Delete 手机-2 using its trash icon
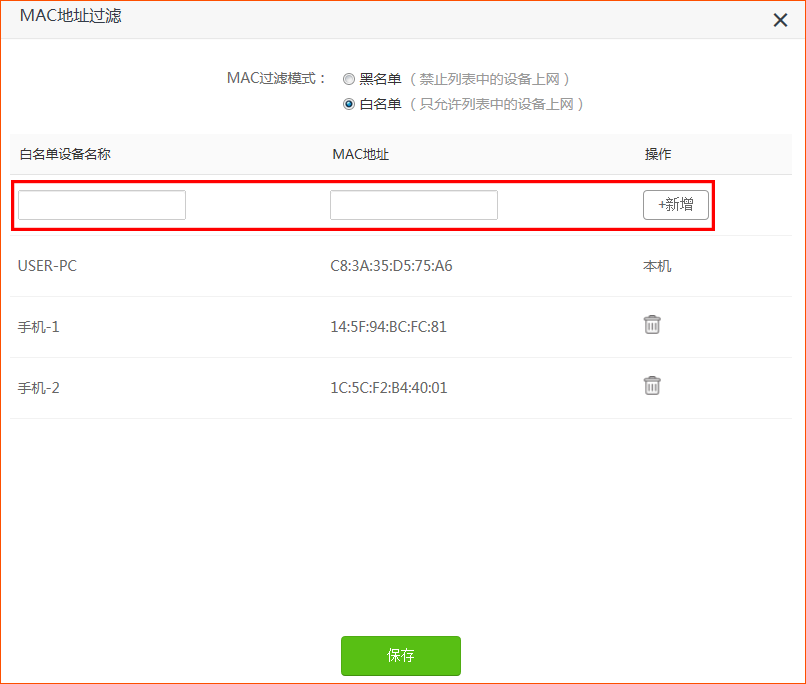The width and height of the screenshot is (806, 684). tap(652, 386)
